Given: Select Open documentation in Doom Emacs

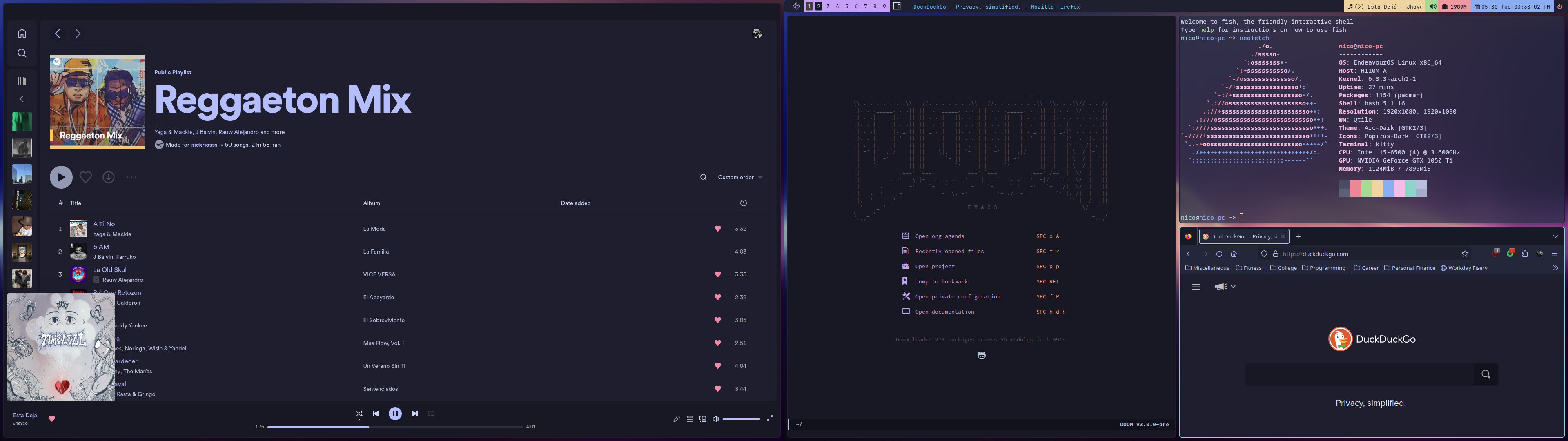Looking at the screenshot, I should (x=945, y=312).
